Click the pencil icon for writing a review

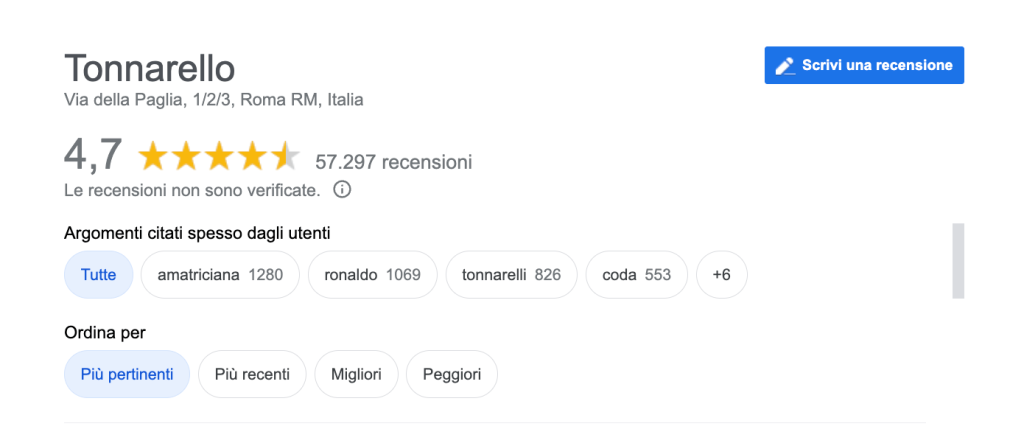[x=785, y=65]
